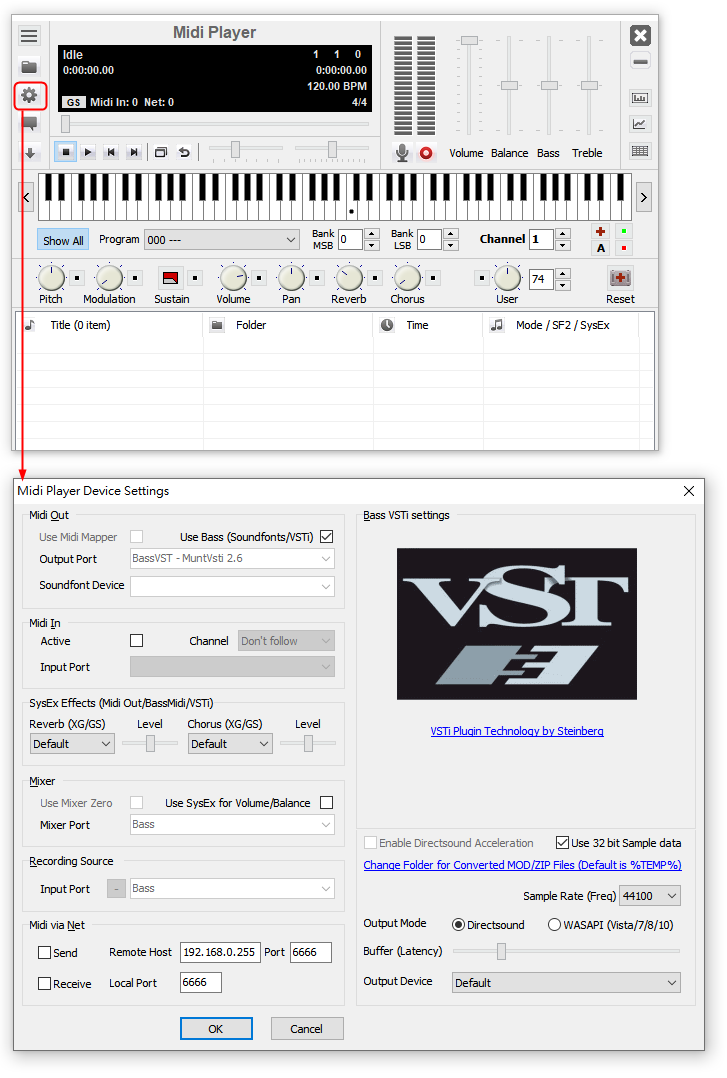The width and height of the screenshot is (727, 1078).
Task: Click the down arrow icon in sidebar
Action: point(30,153)
